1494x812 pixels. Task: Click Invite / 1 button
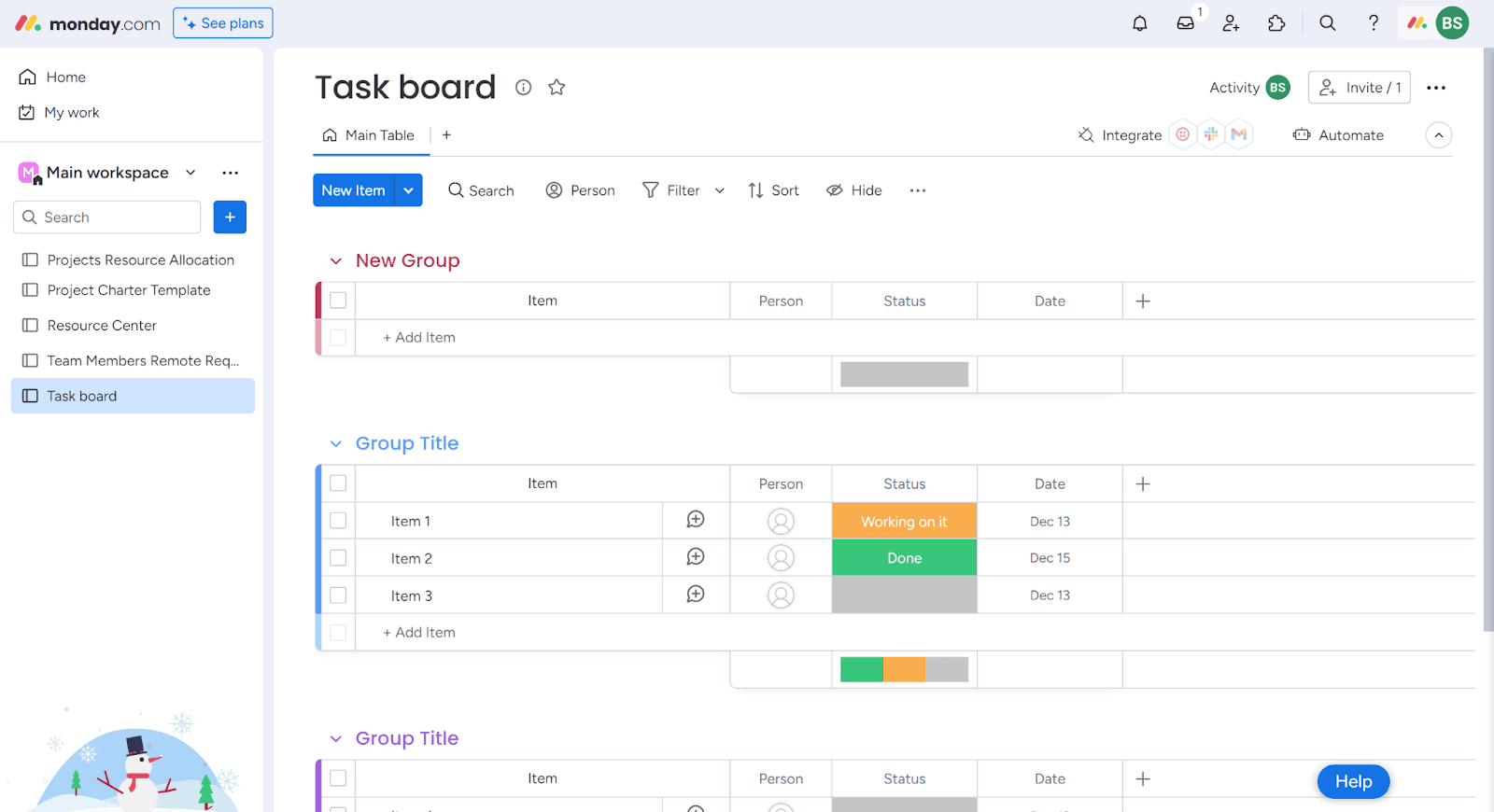point(1360,88)
